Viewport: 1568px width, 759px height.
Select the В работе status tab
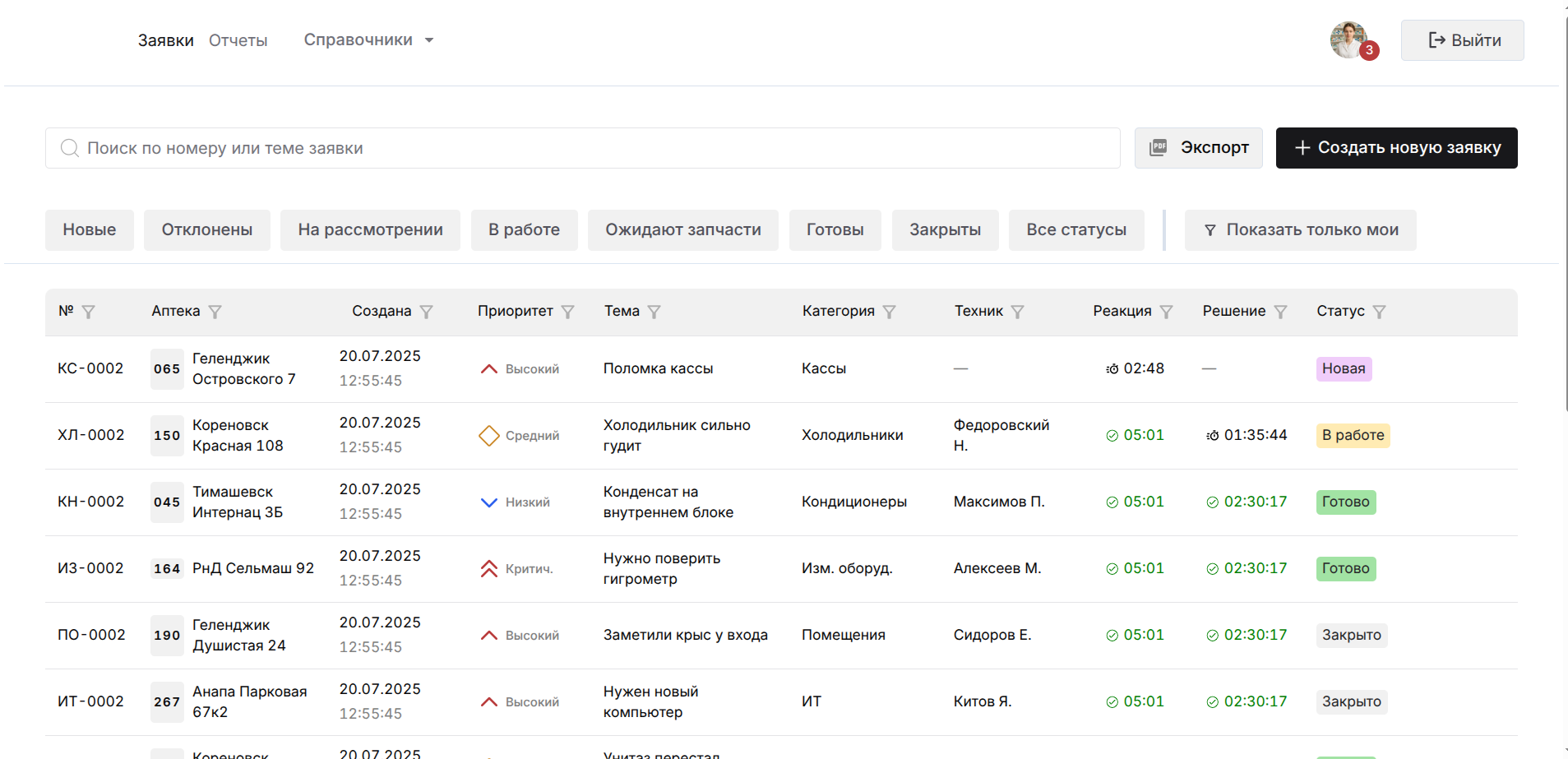(x=525, y=230)
